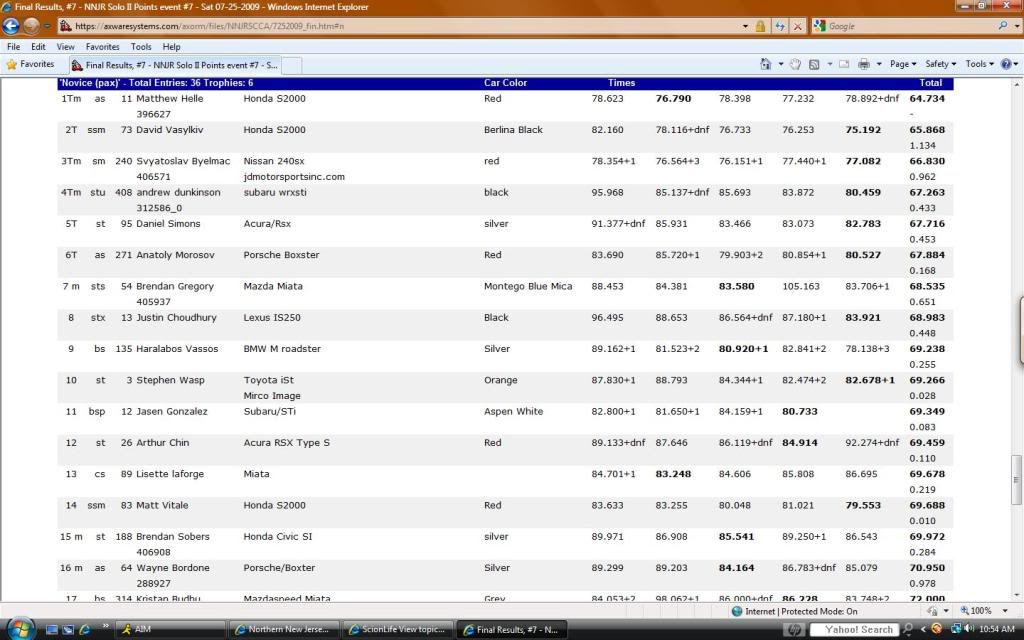The width and height of the screenshot is (1024, 640).
Task: Go back with the browser Back arrow
Action: point(10,26)
